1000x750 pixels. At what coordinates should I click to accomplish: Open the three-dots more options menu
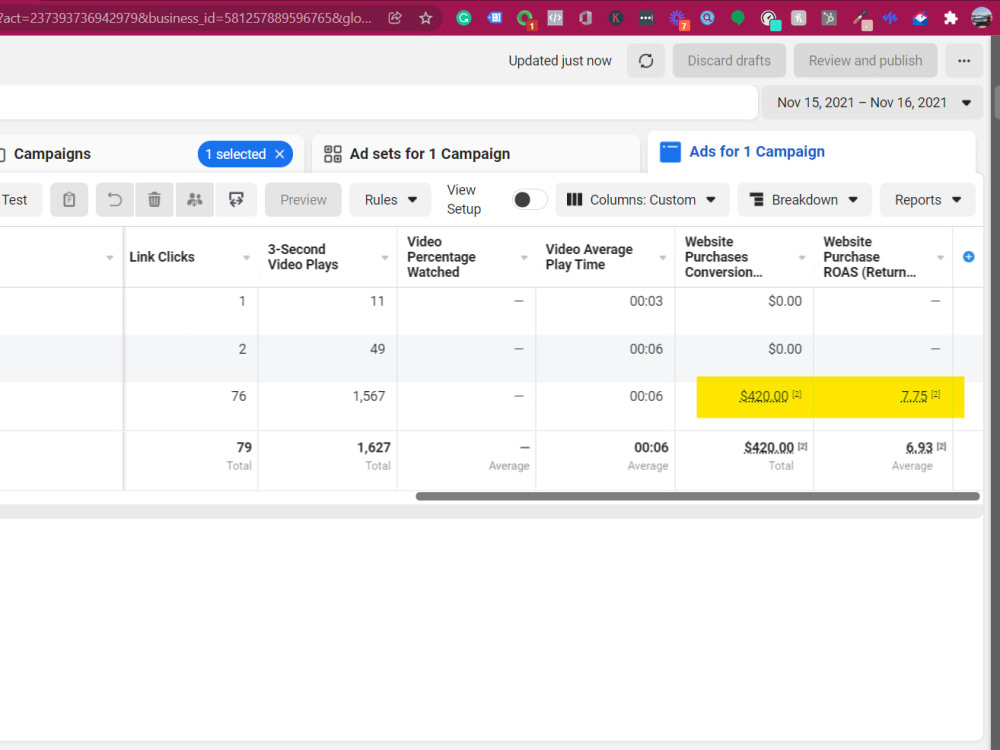(964, 61)
